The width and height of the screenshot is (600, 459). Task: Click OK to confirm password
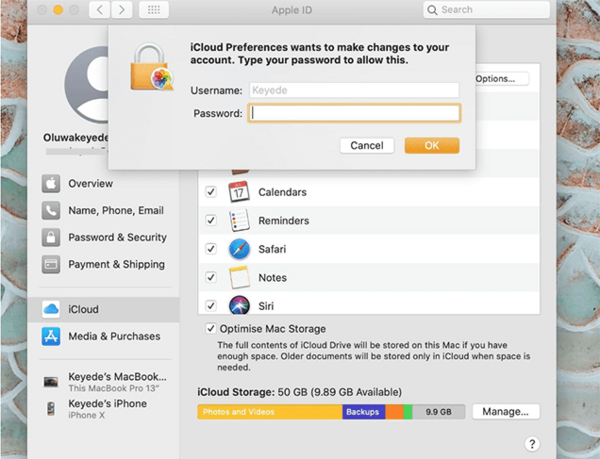[432, 145]
